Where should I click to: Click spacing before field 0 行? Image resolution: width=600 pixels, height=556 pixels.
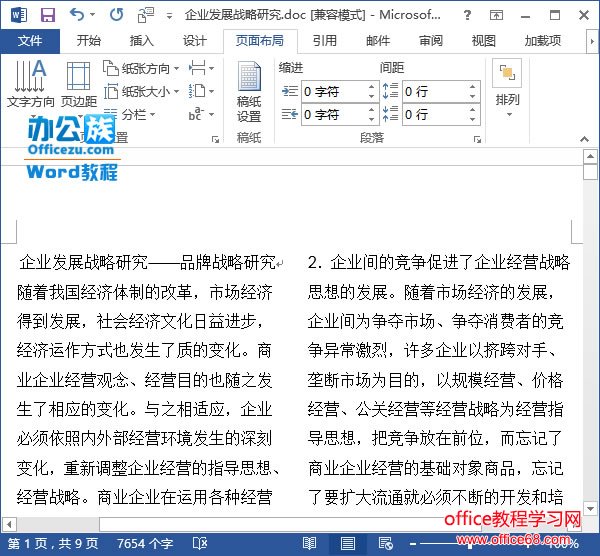coord(435,92)
